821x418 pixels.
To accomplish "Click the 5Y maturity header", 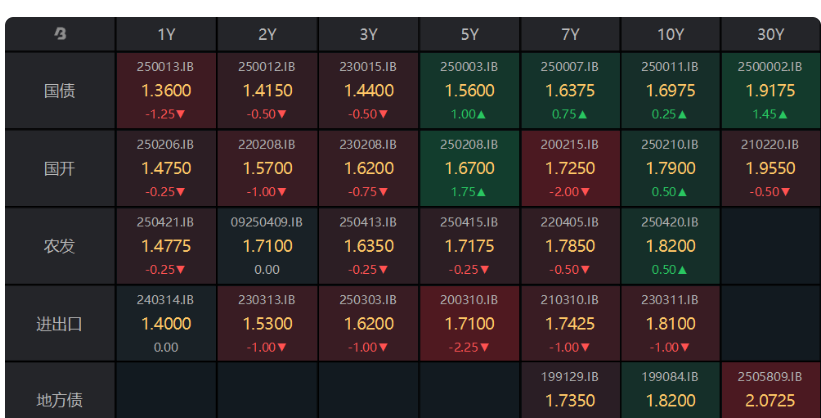I will click(x=469, y=35).
